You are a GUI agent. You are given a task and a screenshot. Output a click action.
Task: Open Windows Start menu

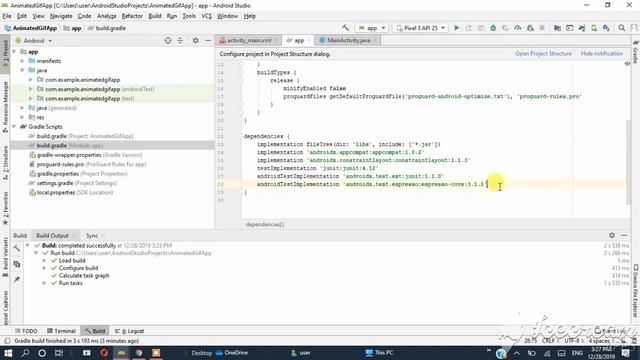(8, 353)
